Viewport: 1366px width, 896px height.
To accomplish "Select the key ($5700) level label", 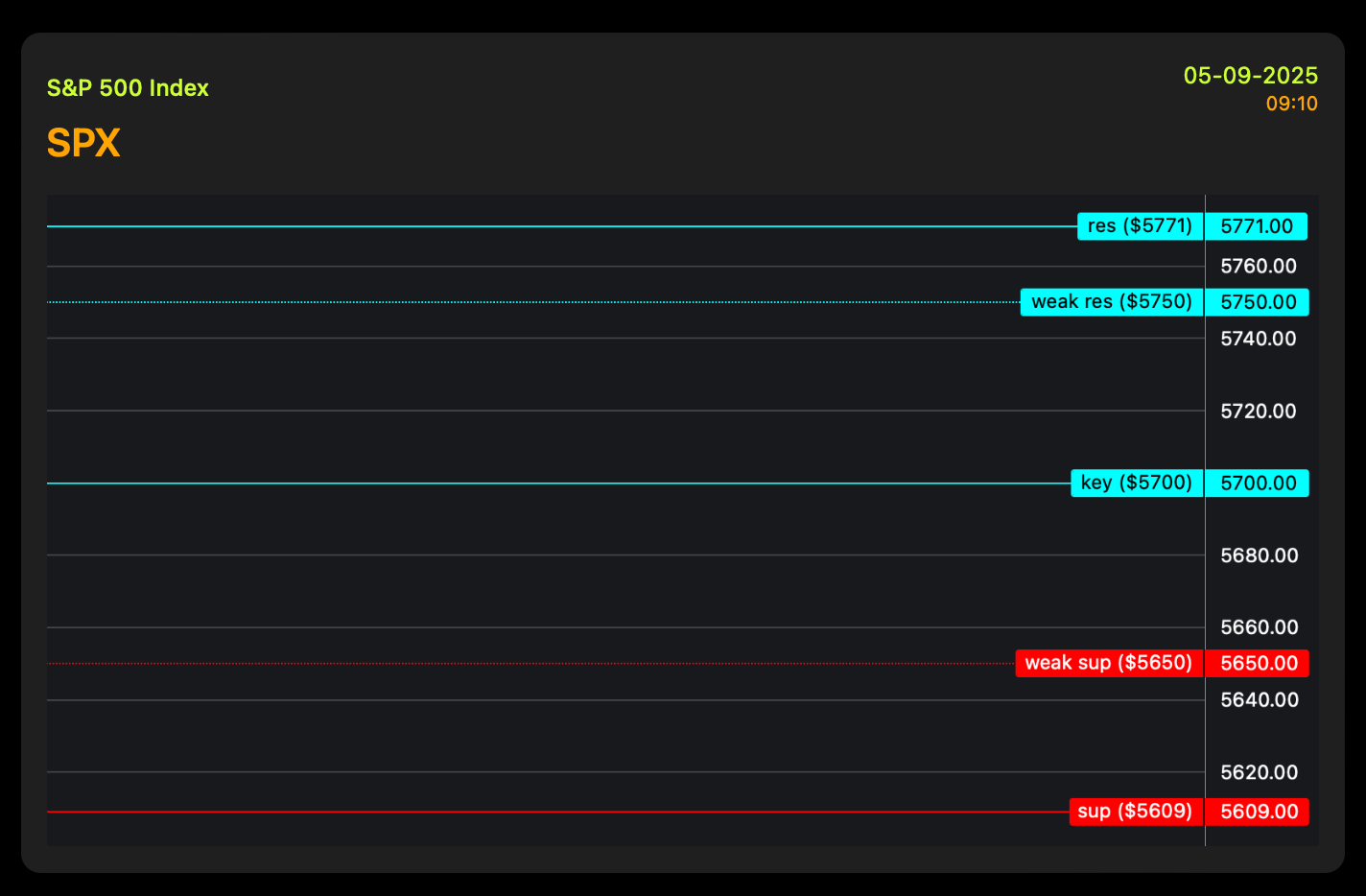I will click(1137, 483).
